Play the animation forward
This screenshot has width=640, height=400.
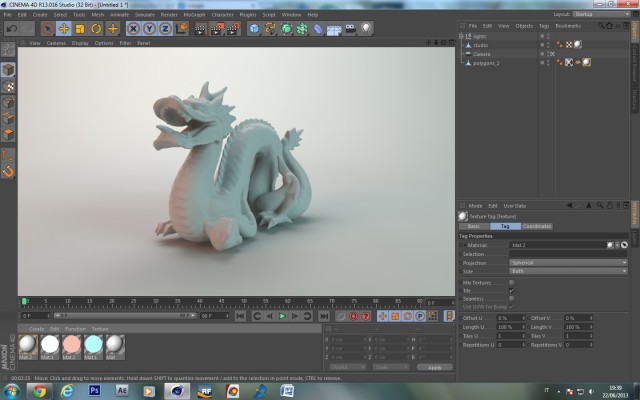point(282,316)
